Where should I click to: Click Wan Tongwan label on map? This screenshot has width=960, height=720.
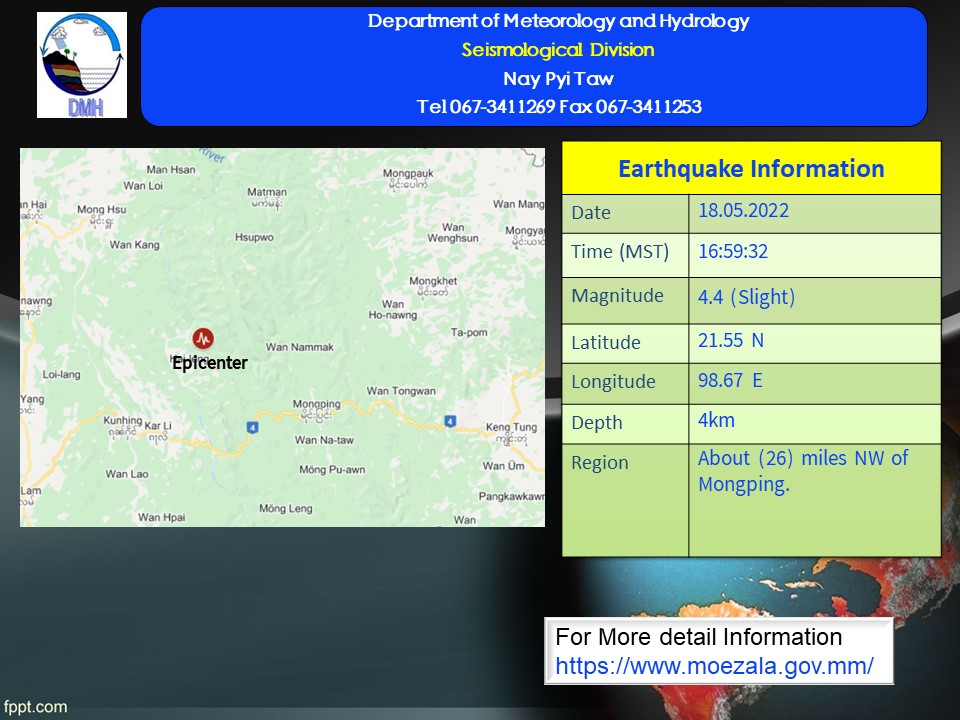point(401,391)
